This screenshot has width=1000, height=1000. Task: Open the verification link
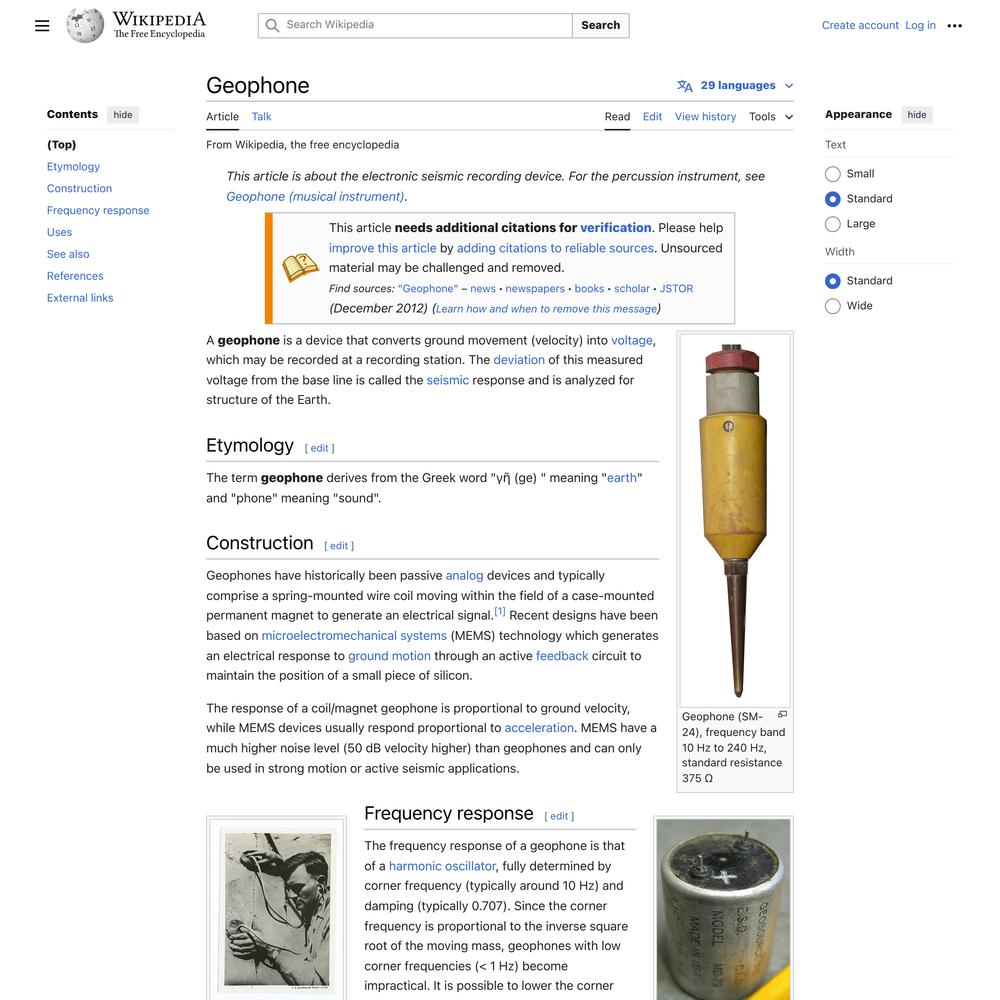pos(615,228)
